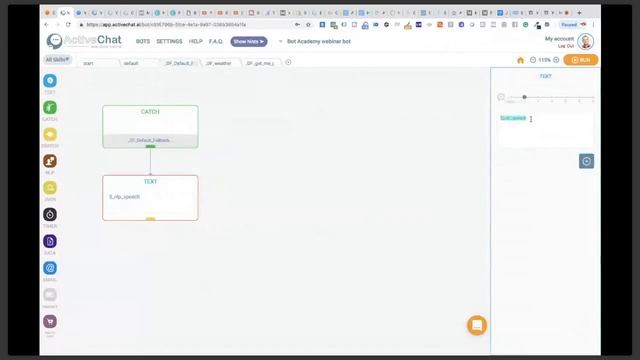
Task: Select the black TIMER block tool
Action: click(x=50, y=215)
